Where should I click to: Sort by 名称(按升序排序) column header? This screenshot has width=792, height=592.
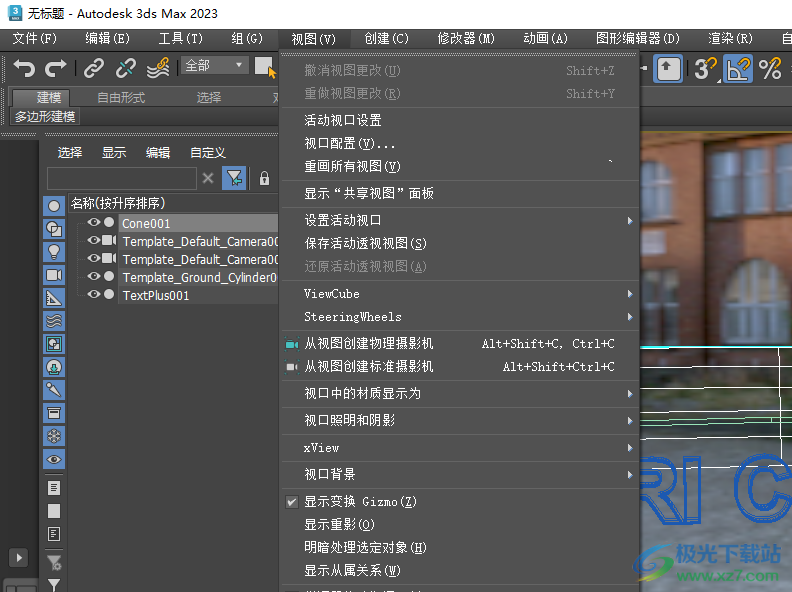coord(173,203)
